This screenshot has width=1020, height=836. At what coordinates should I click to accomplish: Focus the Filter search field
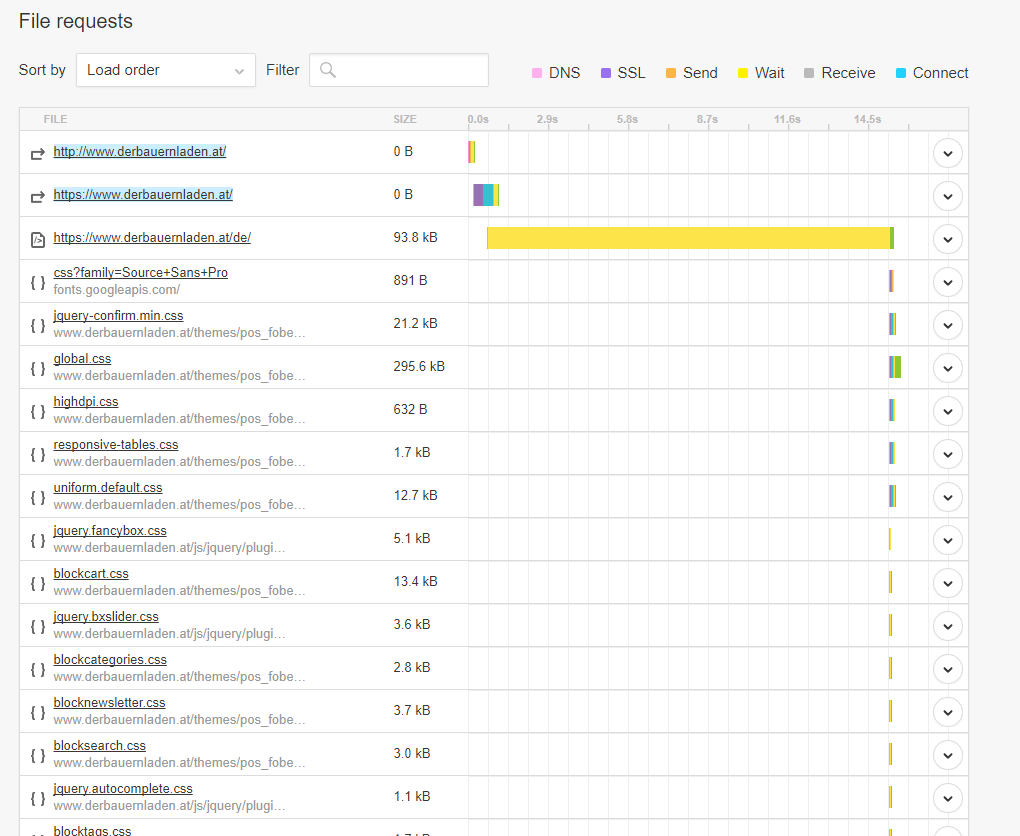[x=399, y=70]
